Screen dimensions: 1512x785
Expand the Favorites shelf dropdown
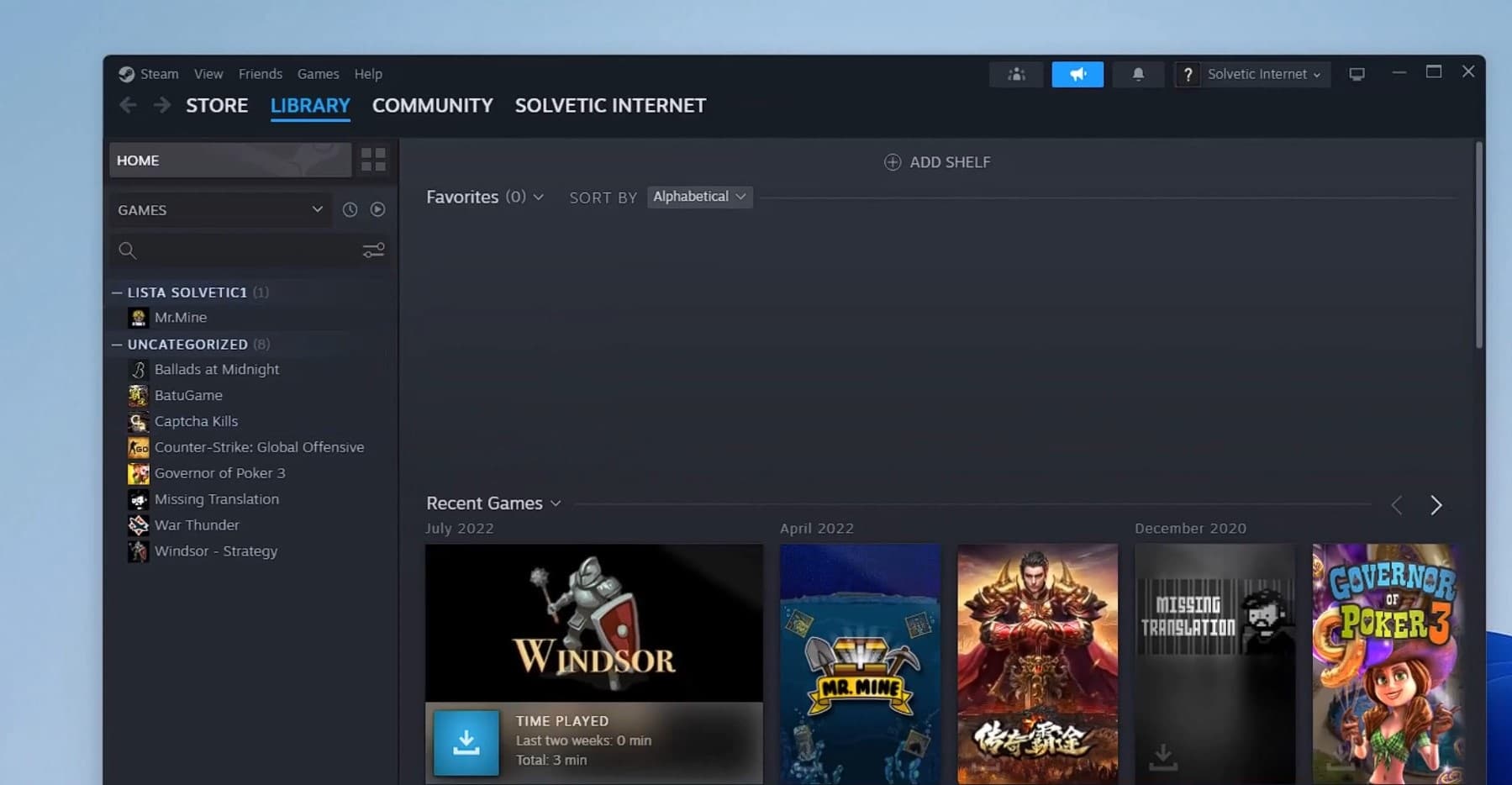coord(538,198)
